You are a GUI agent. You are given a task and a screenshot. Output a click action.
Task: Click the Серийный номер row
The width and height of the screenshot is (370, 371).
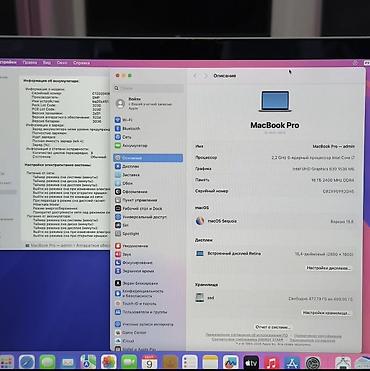click(x=275, y=191)
